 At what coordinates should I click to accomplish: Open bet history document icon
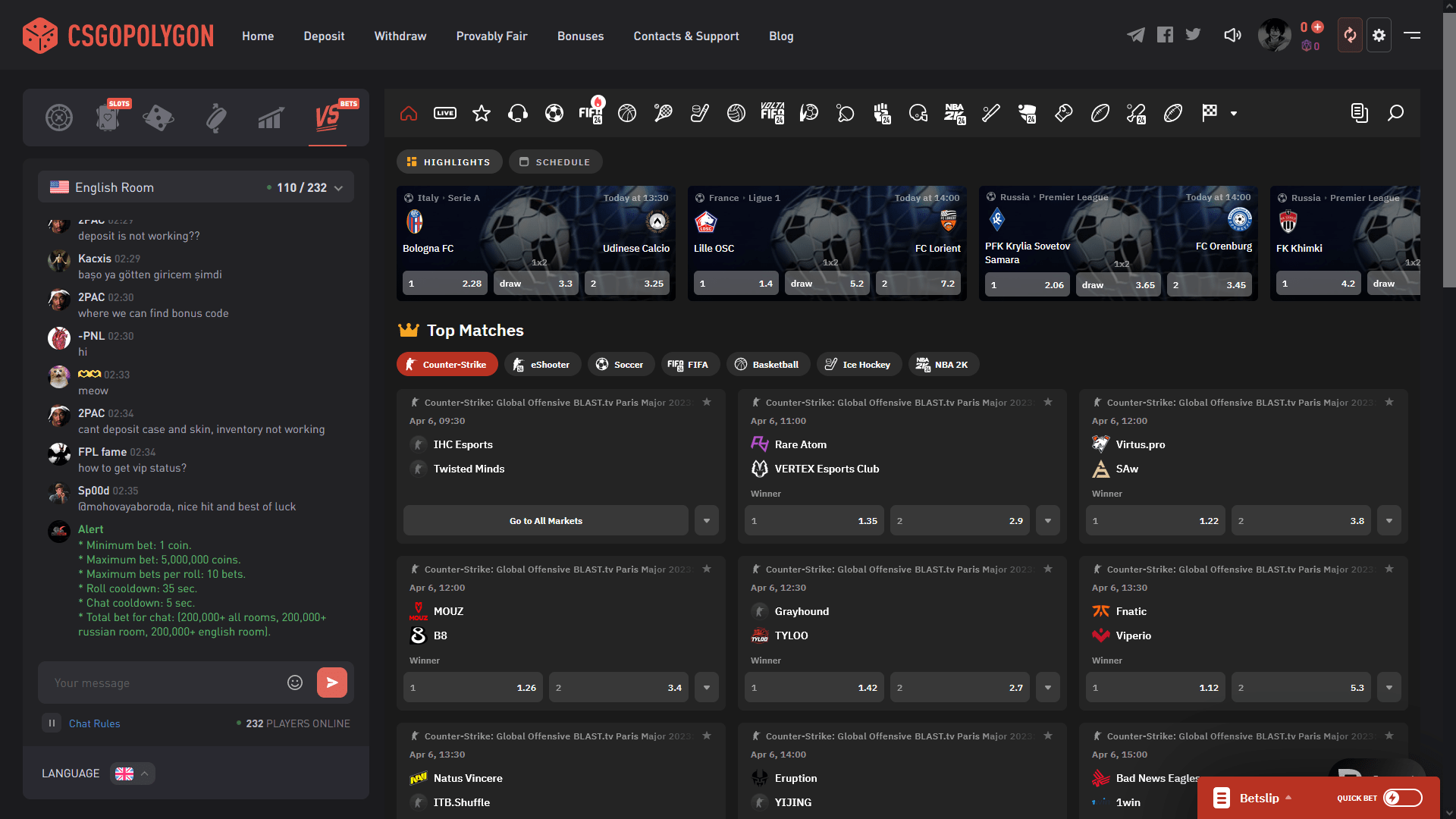coord(1360,113)
